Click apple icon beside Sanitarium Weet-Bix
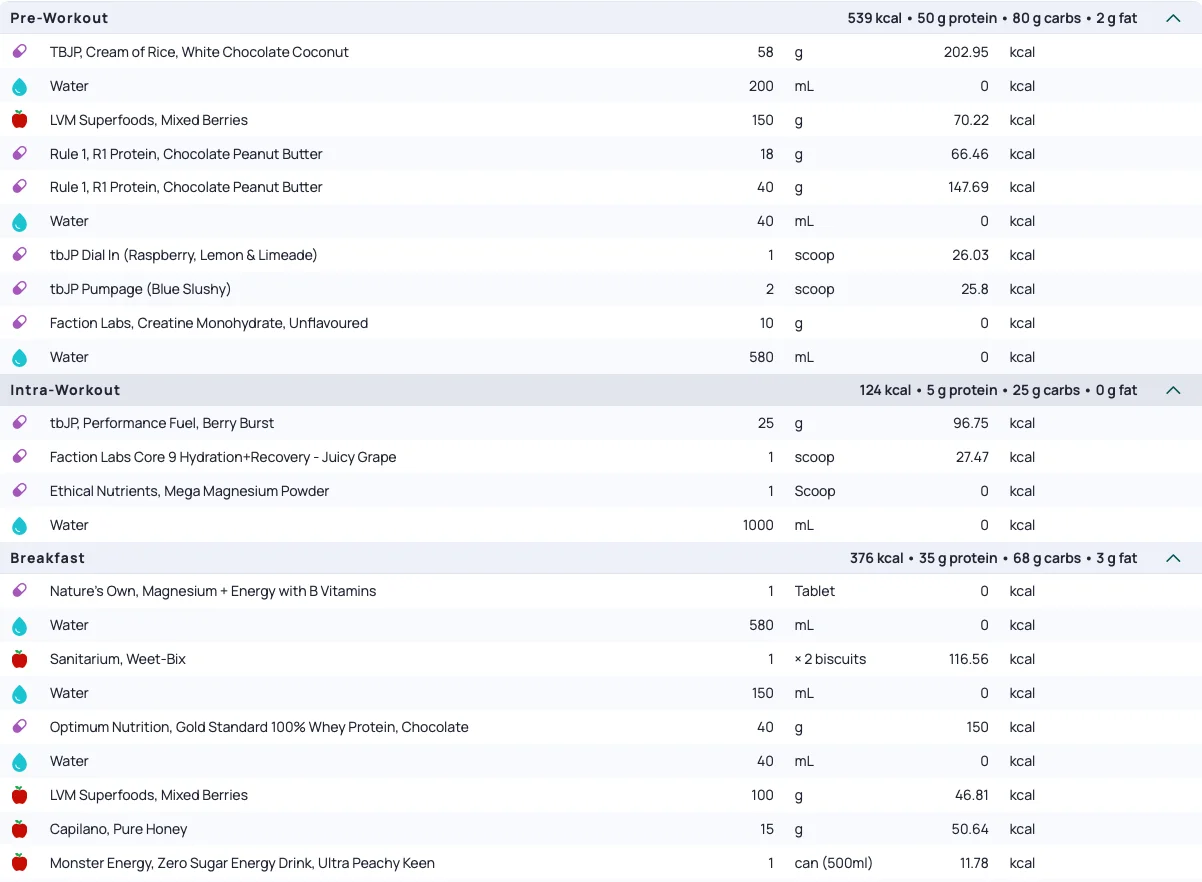Viewport: 1202px width, 882px height. click(x=19, y=659)
